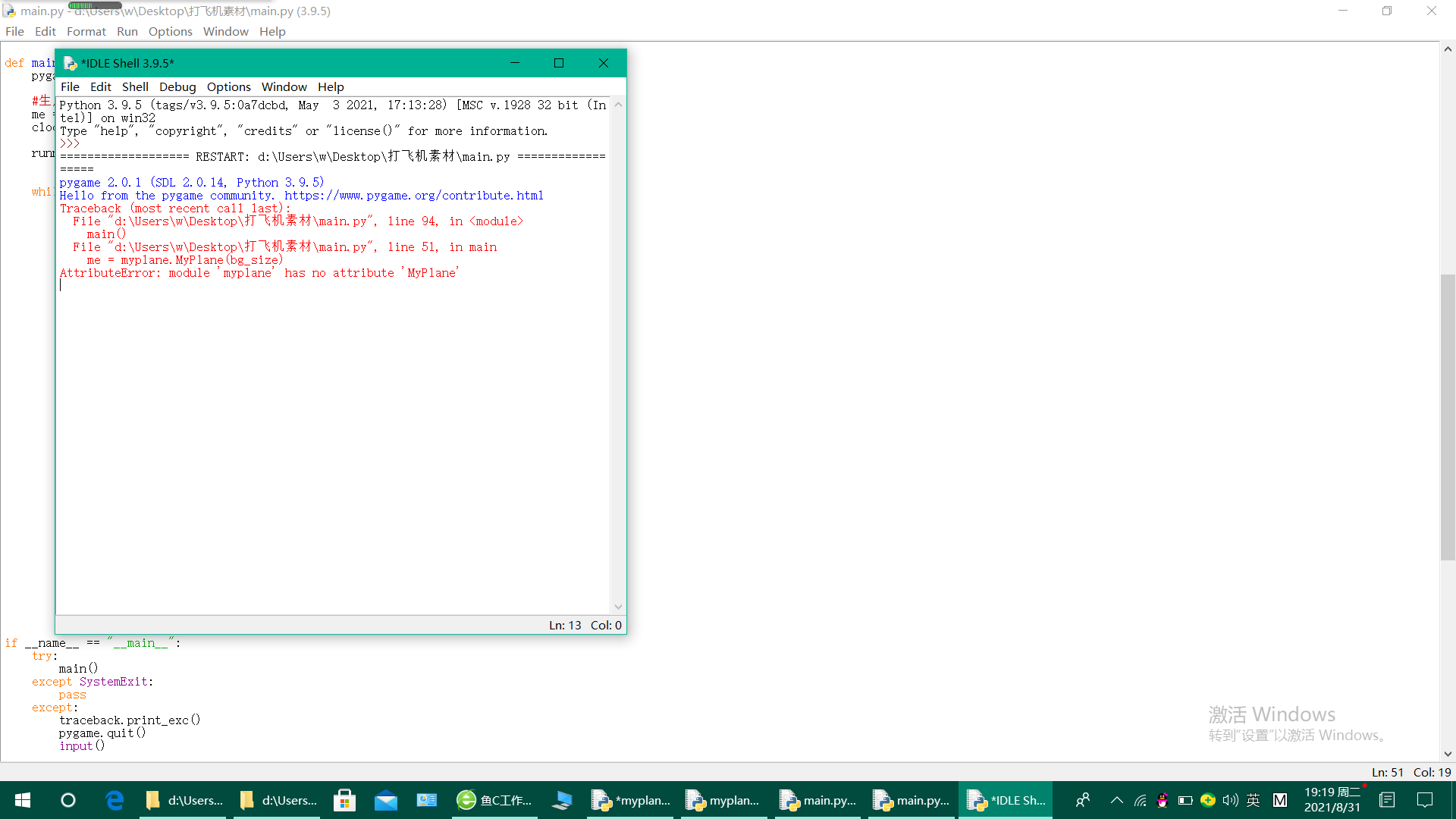
Task: Open battery status tray icon
Action: pos(1185,800)
